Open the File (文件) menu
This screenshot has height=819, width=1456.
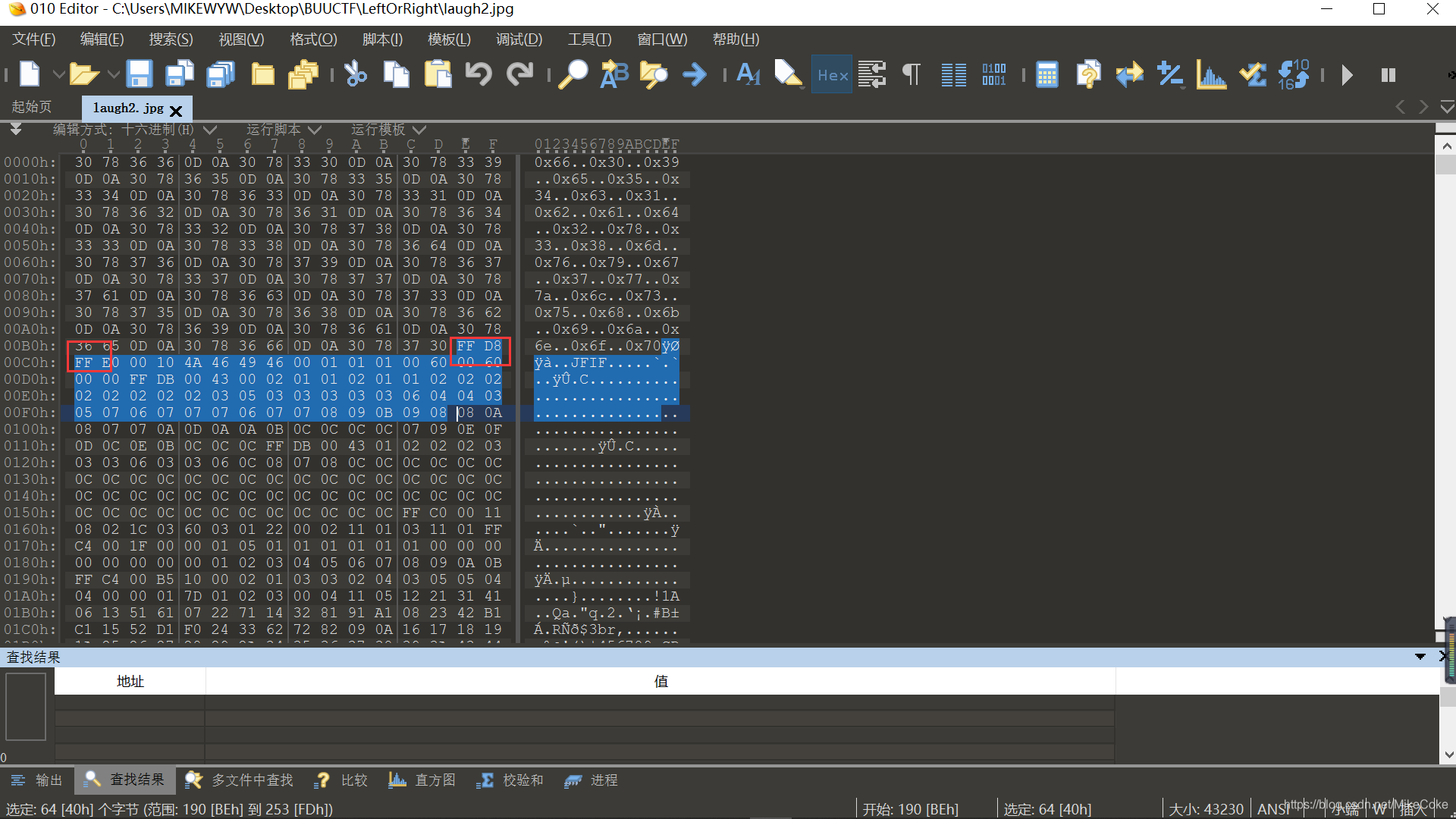pos(34,39)
